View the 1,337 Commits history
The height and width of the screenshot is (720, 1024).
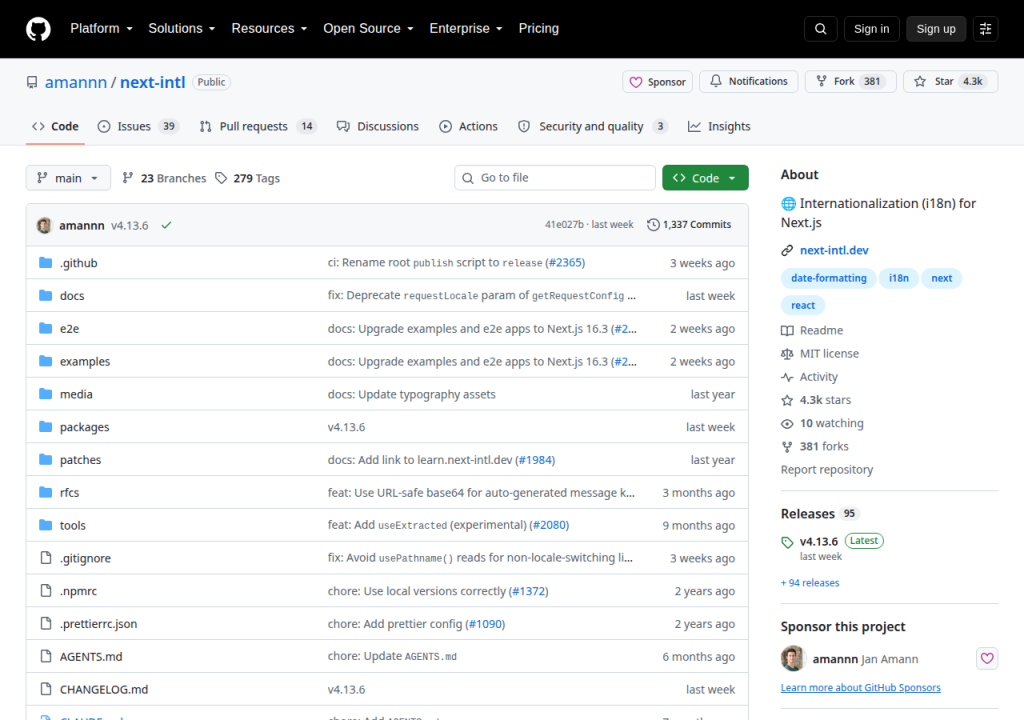[689, 224]
